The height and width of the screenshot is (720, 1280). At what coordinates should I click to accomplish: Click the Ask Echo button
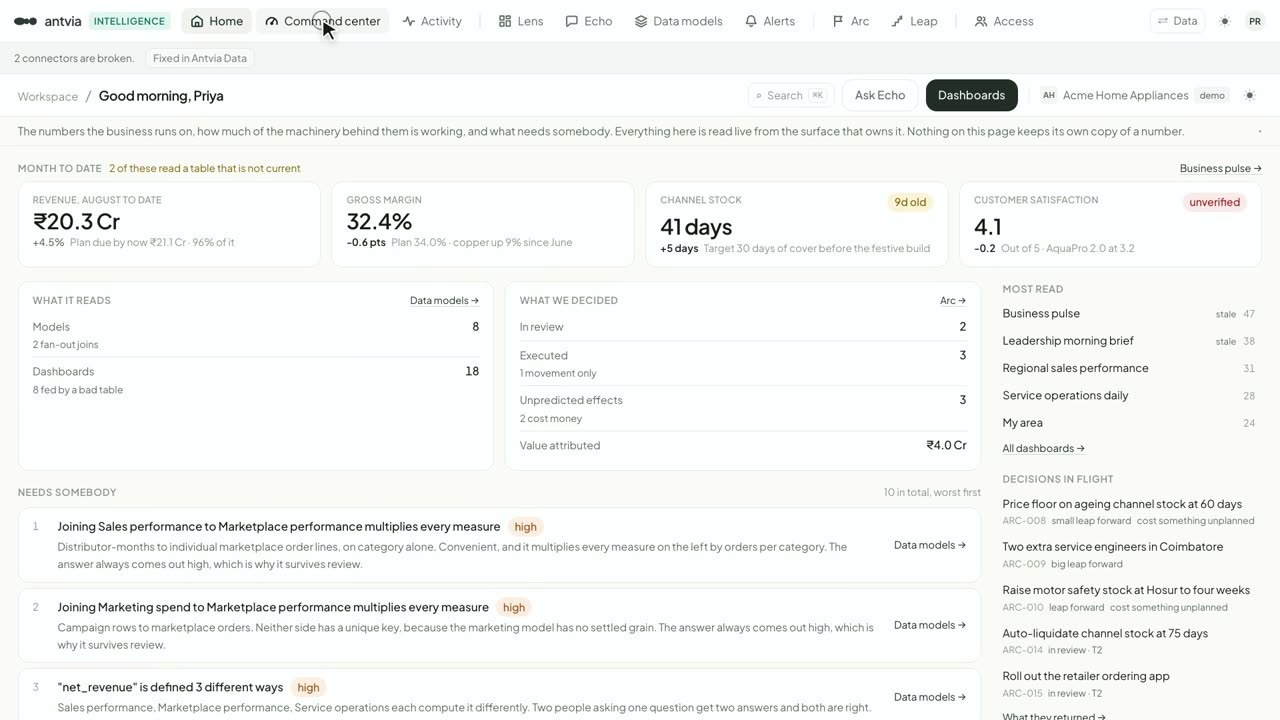tap(880, 95)
